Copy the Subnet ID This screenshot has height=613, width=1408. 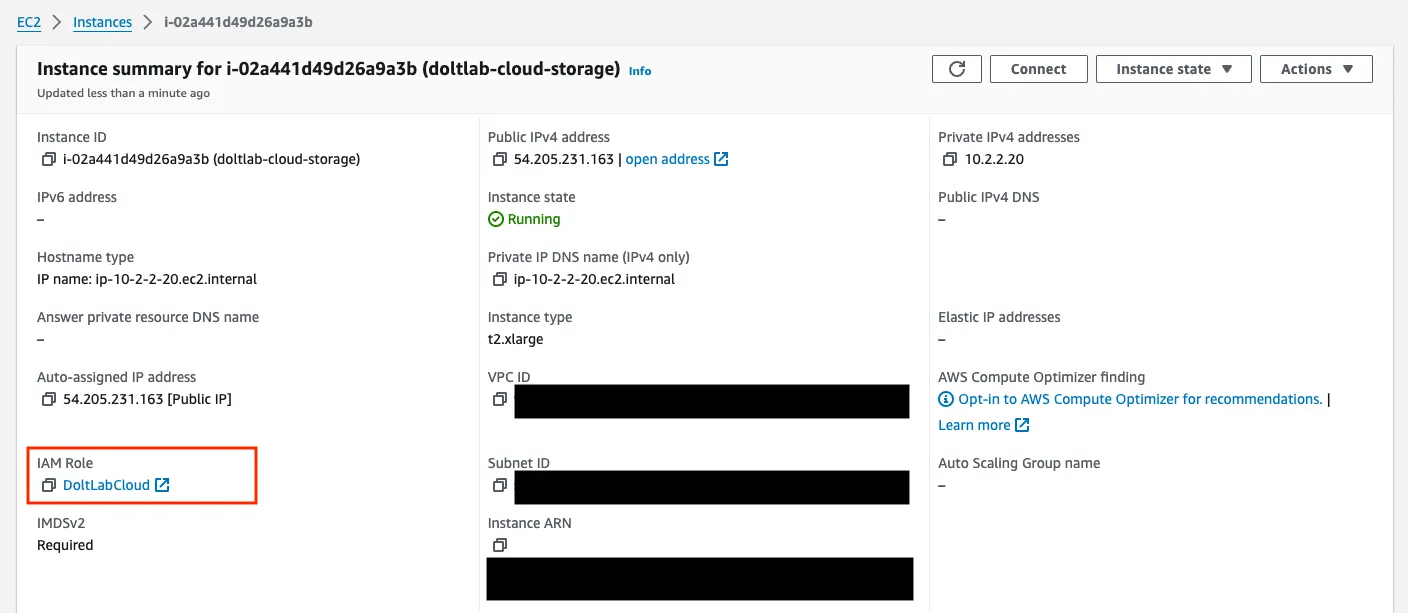(x=499, y=485)
